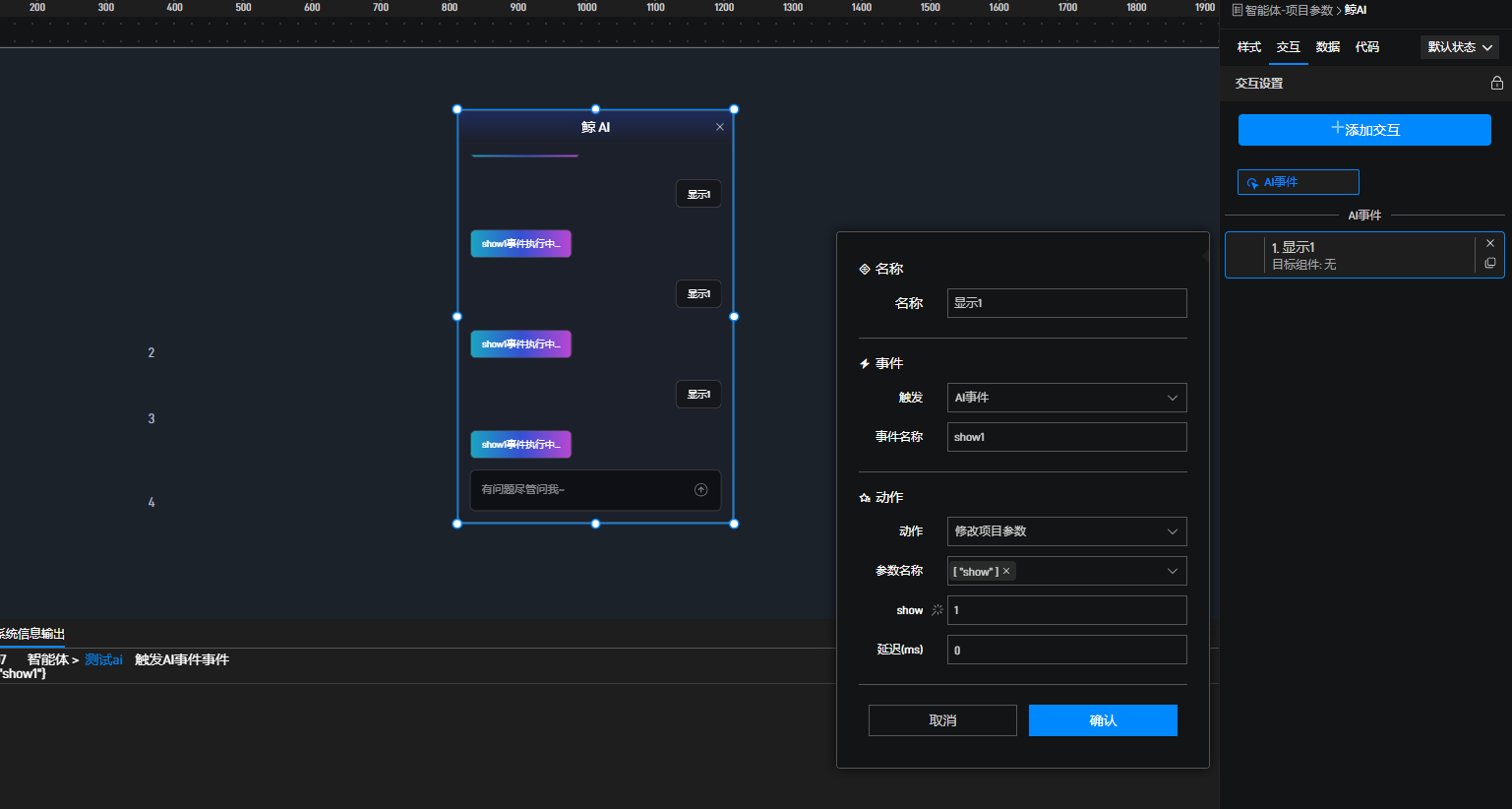Expand the 参数名称 parameter dropdown
The image size is (1512, 809).
coord(1172,571)
